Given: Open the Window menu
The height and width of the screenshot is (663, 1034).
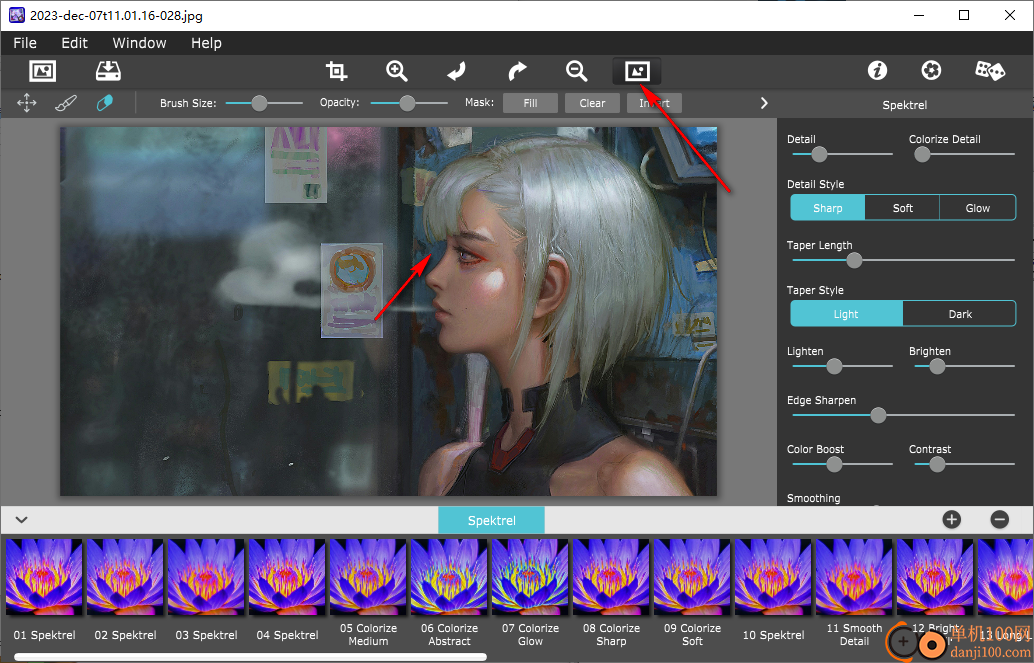Looking at the screenshot, I should click(139, 43).
